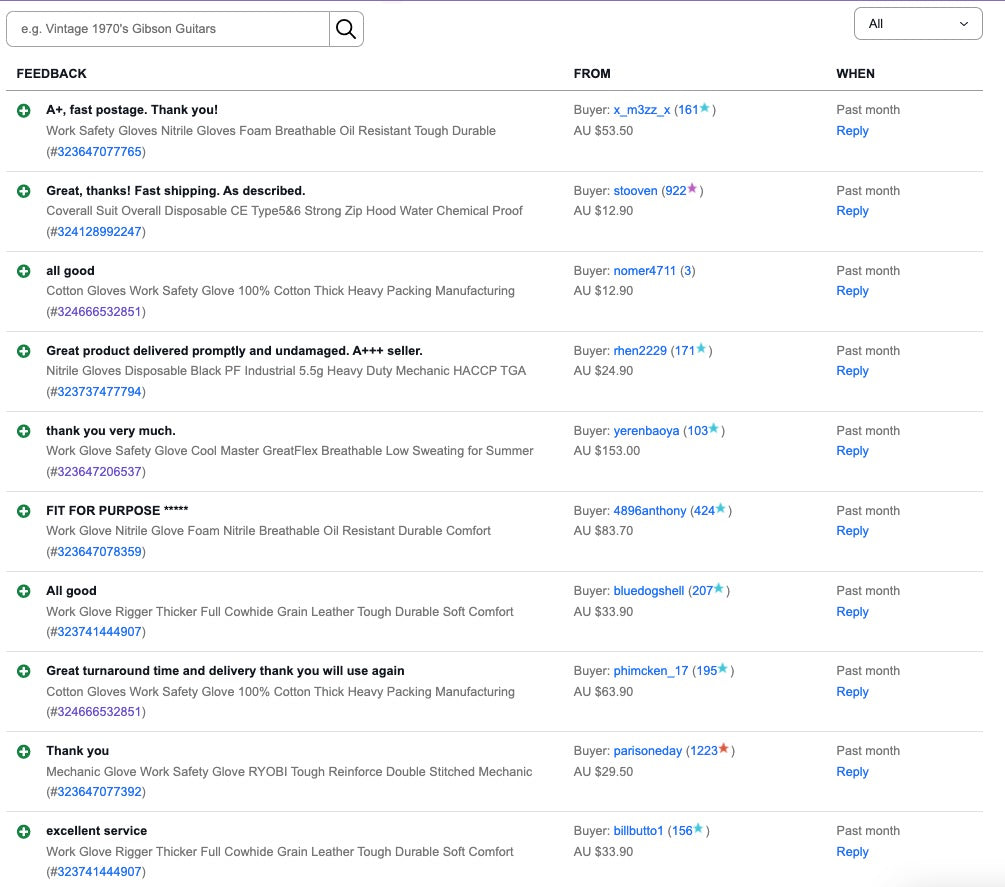This screenshot has width=1005, height=887.
Task: Open buyer bluedogshell profile
Action: coord(649,590)
